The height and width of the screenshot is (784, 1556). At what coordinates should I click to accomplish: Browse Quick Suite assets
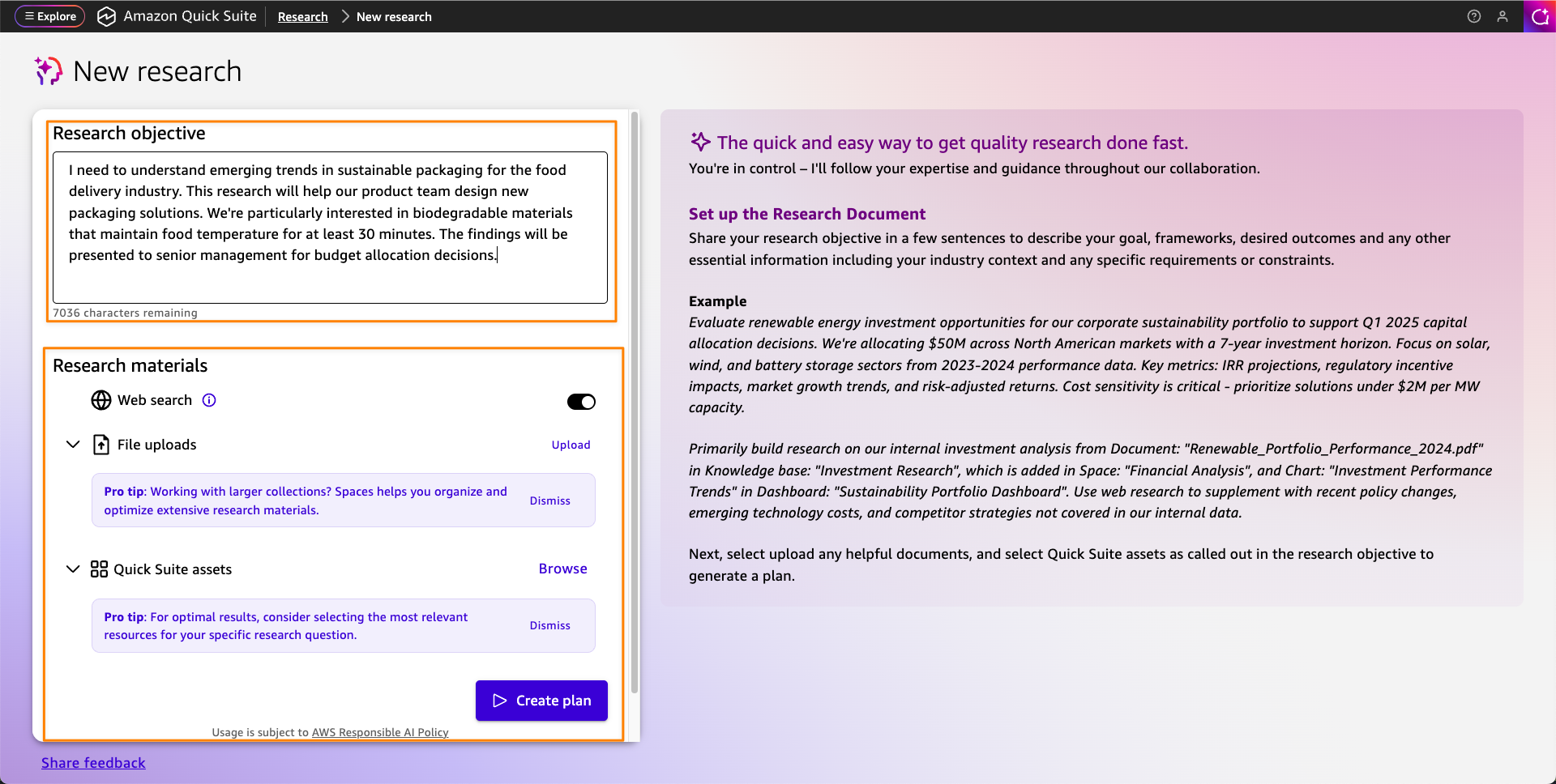(562, 569)
